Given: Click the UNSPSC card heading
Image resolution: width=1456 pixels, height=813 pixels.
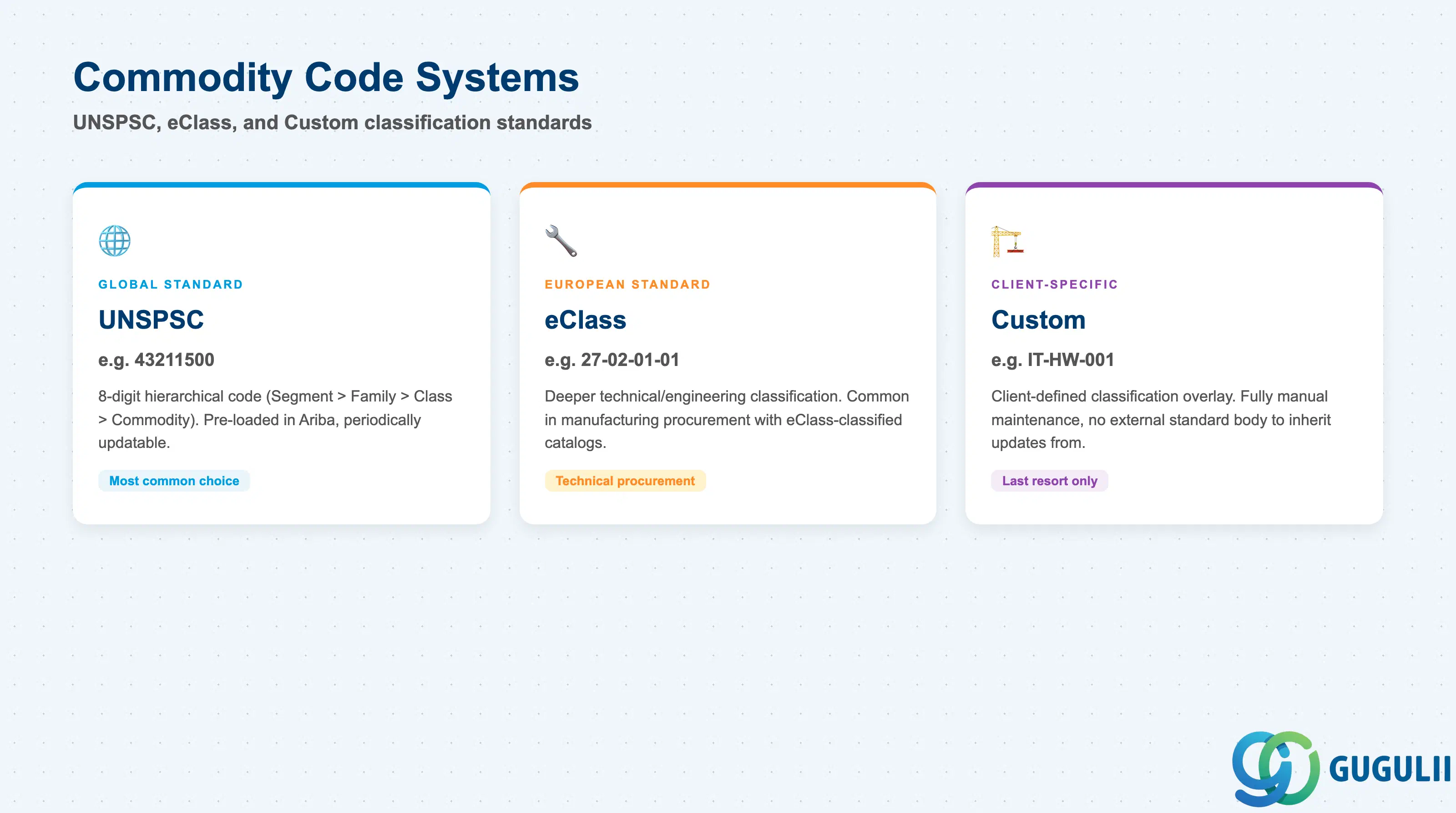Looking at the screenshot, I should pyautogui.click(x=151, y=320).
